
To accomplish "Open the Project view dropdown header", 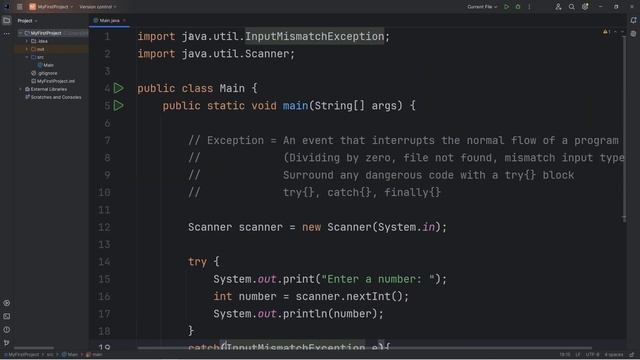I will click(27, 20).
